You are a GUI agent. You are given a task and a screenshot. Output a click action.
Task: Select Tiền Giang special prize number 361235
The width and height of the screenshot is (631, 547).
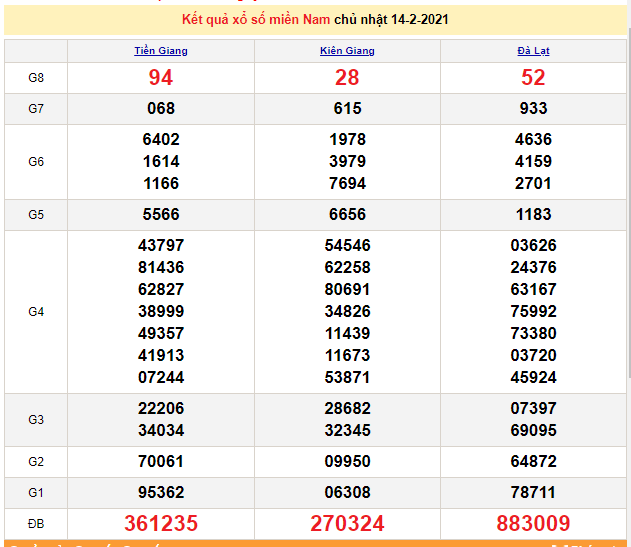(x=160, y=524)
